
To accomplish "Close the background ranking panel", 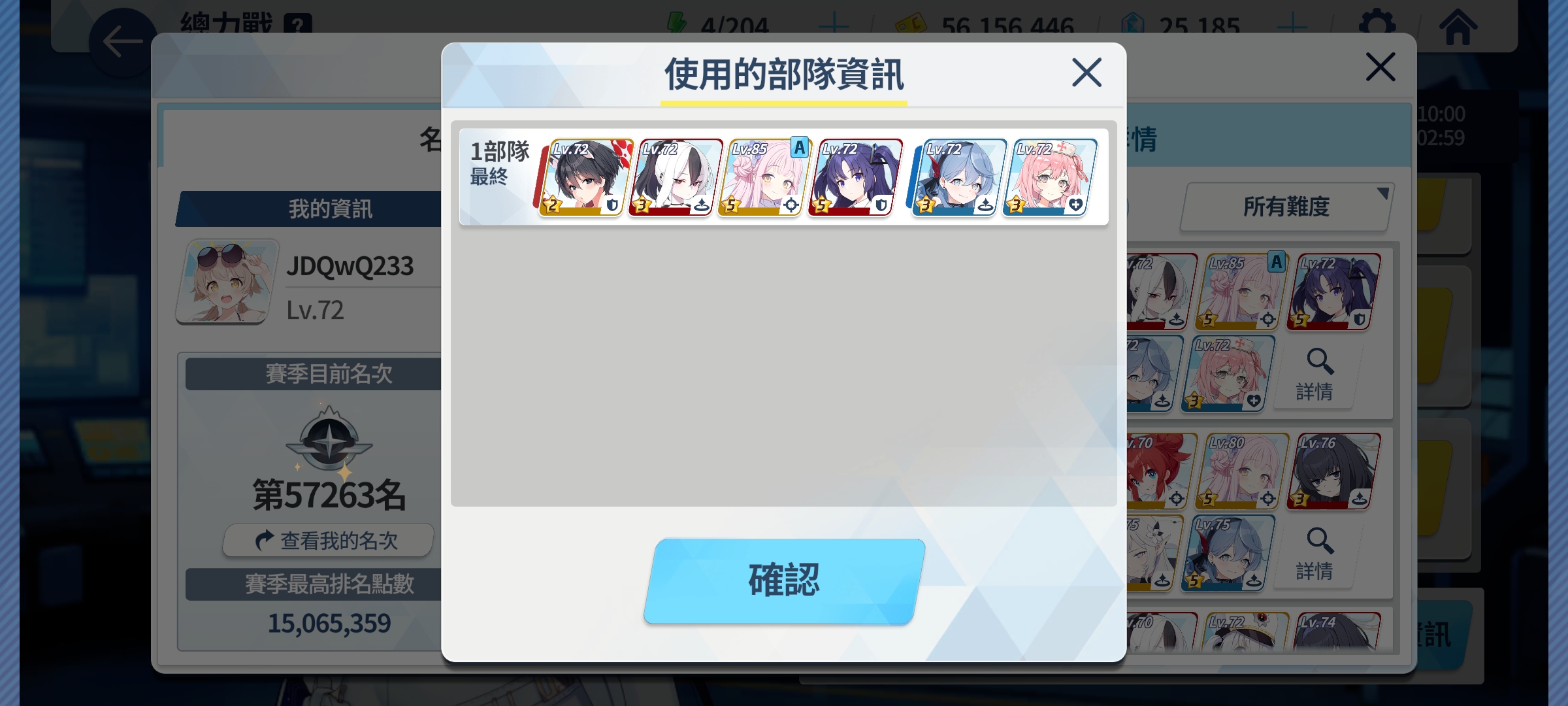I will [x=1380, y=67].
